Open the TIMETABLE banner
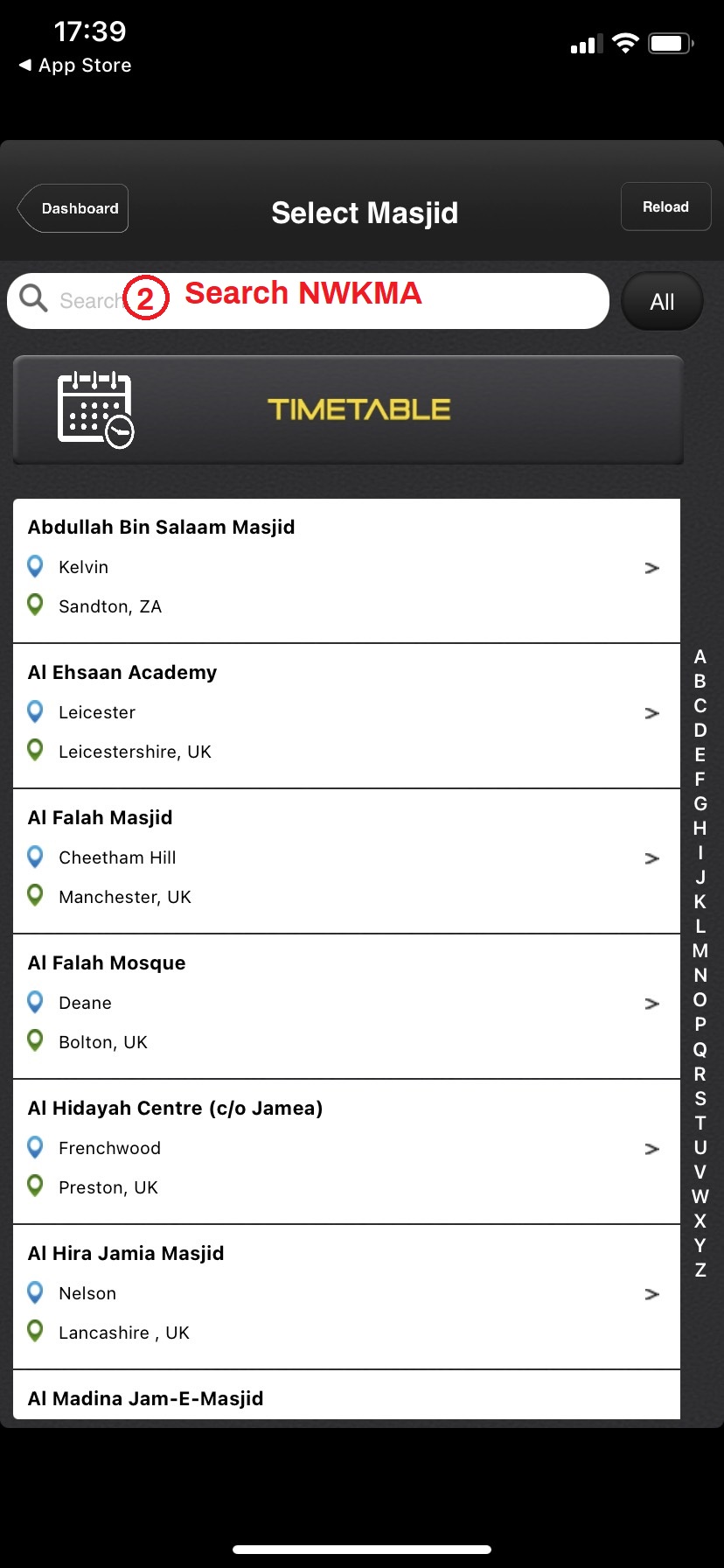Image resolution: width=724 pixels, height=1568 pixels. pyautogui.click(x=359, y=409)
